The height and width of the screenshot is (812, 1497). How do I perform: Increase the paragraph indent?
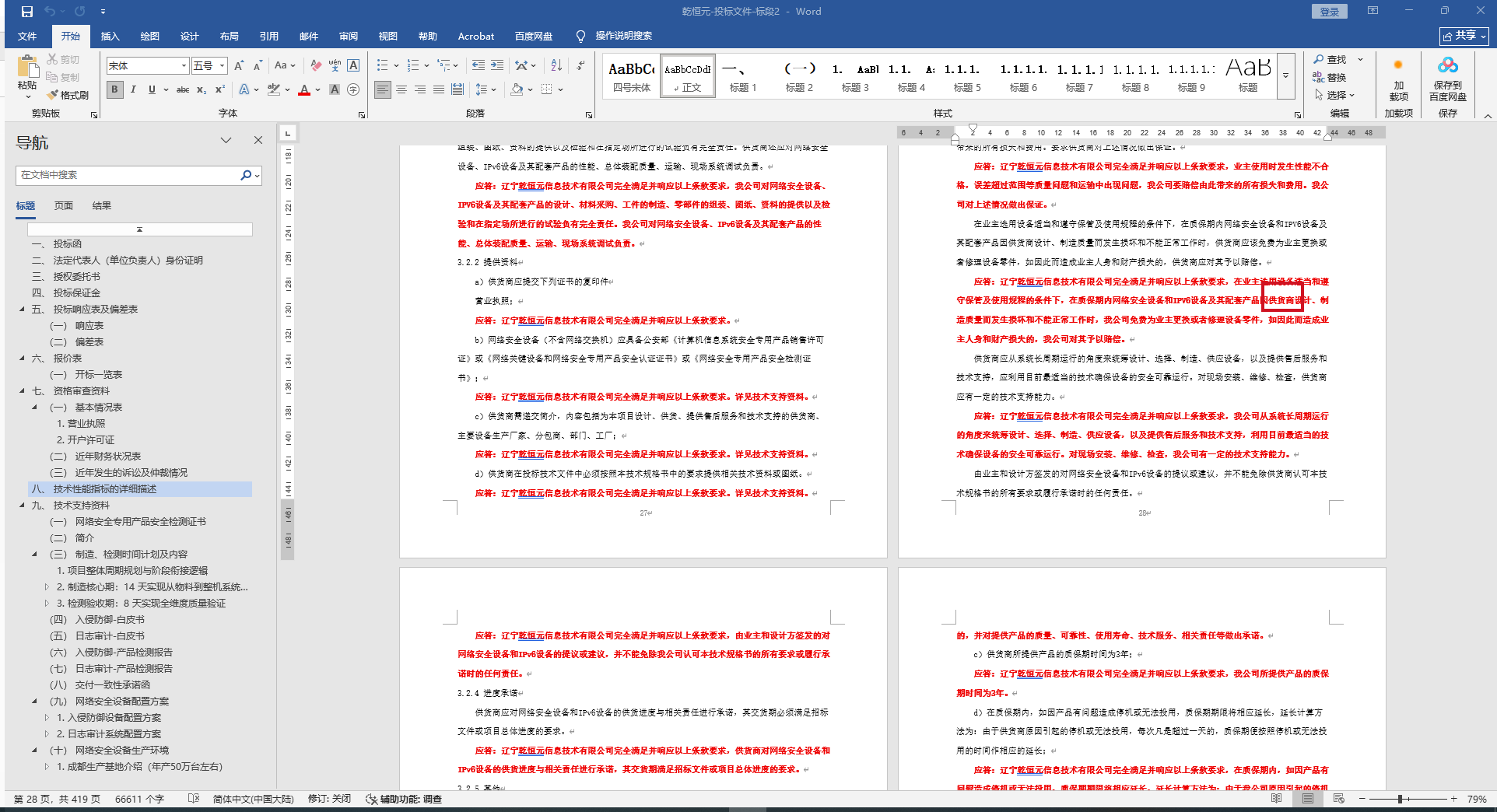tap(497, 66)
